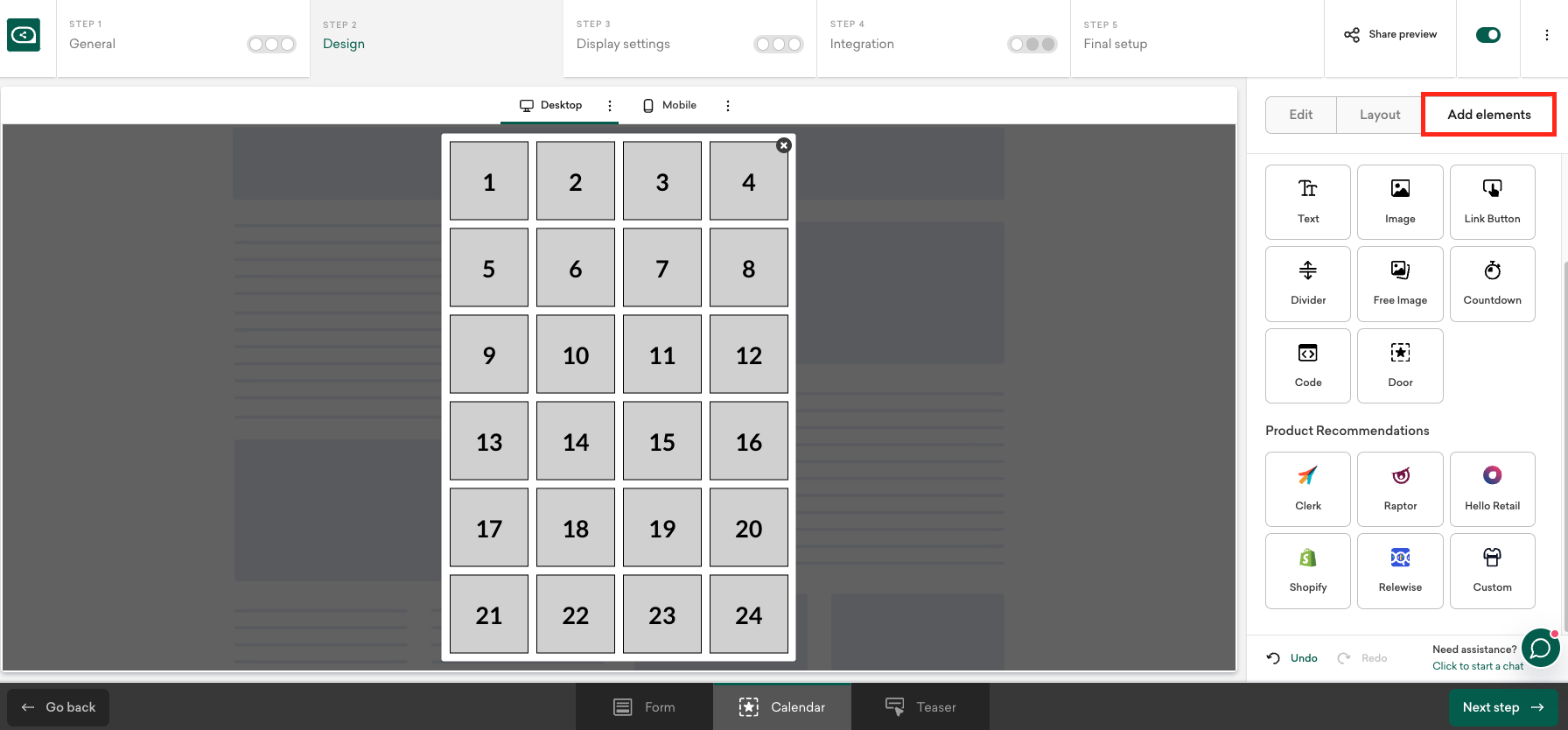This screenshot has height=730, width=1568.
Task: Go to Step 4 Integration
Action: (944, 39)
